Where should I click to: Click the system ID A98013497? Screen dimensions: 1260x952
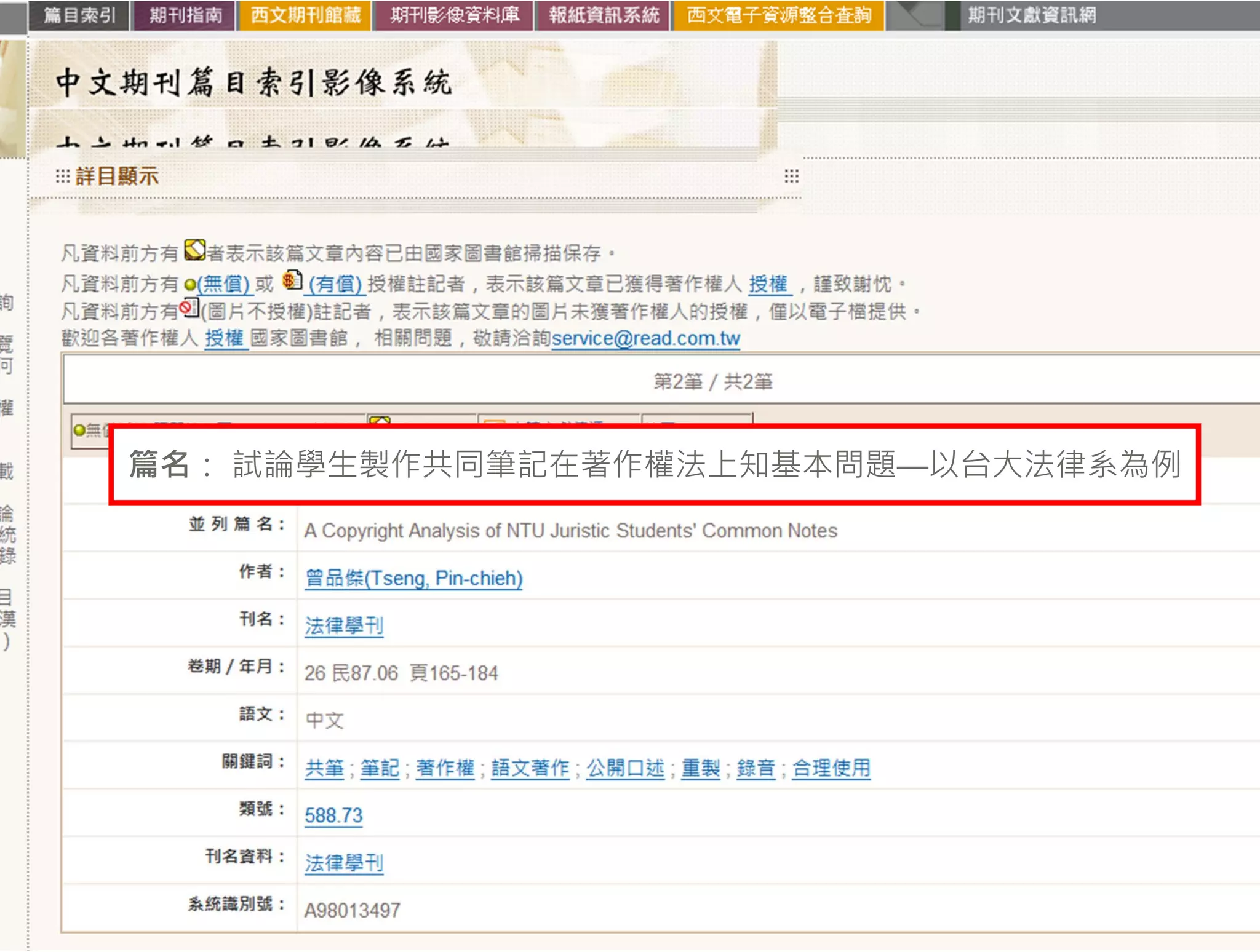(353, 910)
